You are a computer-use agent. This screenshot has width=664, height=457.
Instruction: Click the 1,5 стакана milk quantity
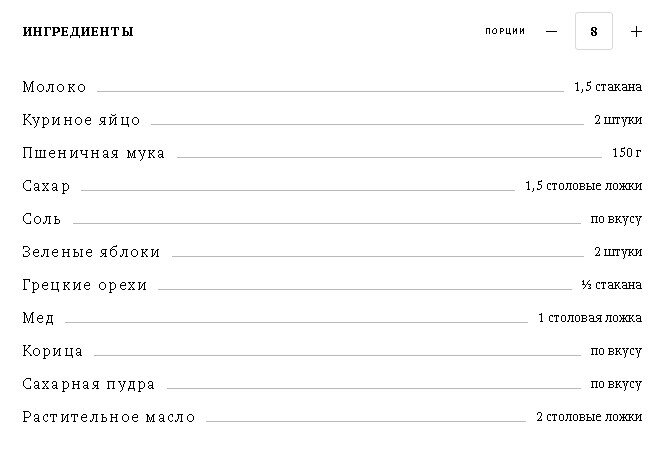608,87
